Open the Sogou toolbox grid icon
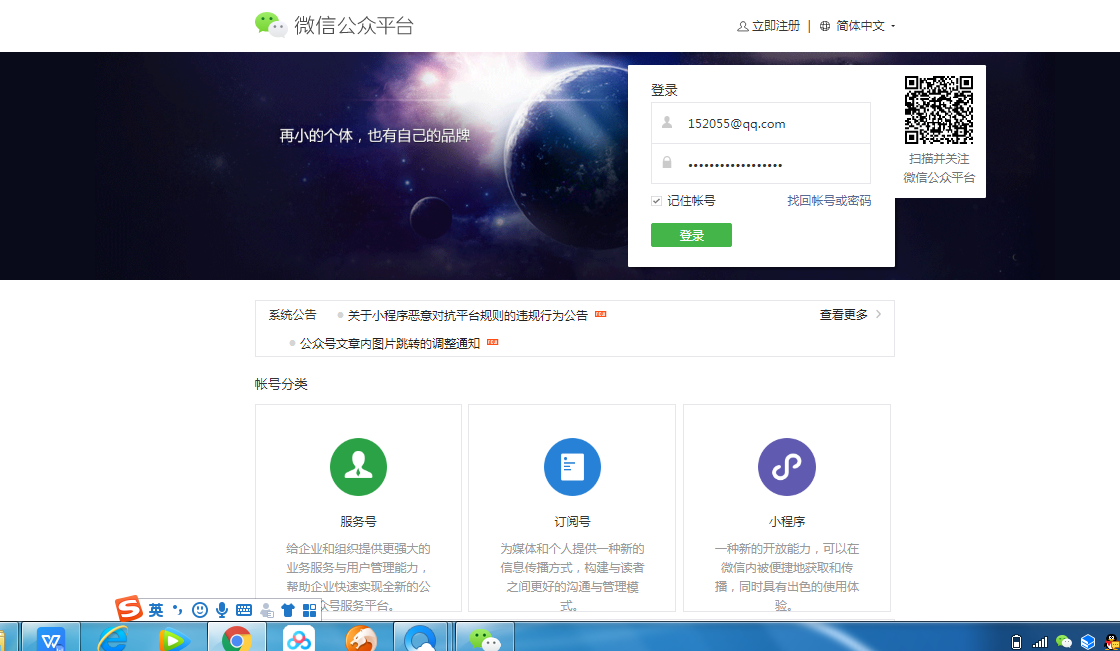This screenshot has width=1120, height=651. tap(309, 610)
